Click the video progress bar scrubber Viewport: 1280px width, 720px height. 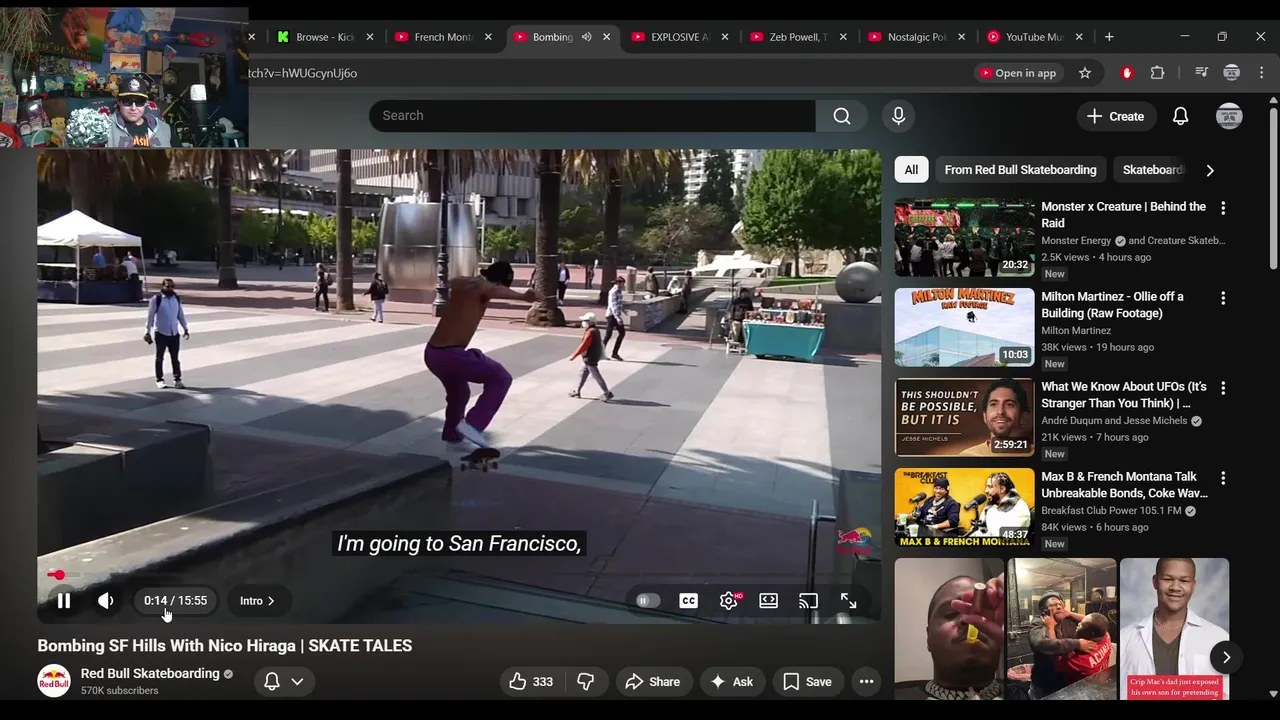pyautogui.click(x=58, y=575)
